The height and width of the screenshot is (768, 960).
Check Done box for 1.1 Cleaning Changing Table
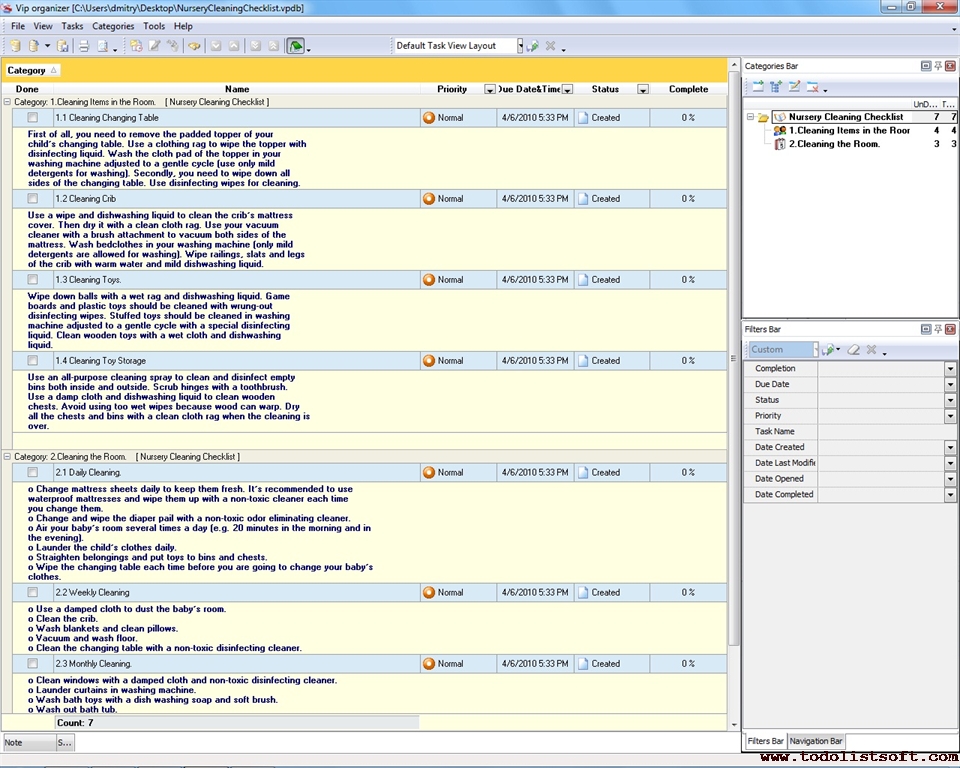[x=32, y=118]
